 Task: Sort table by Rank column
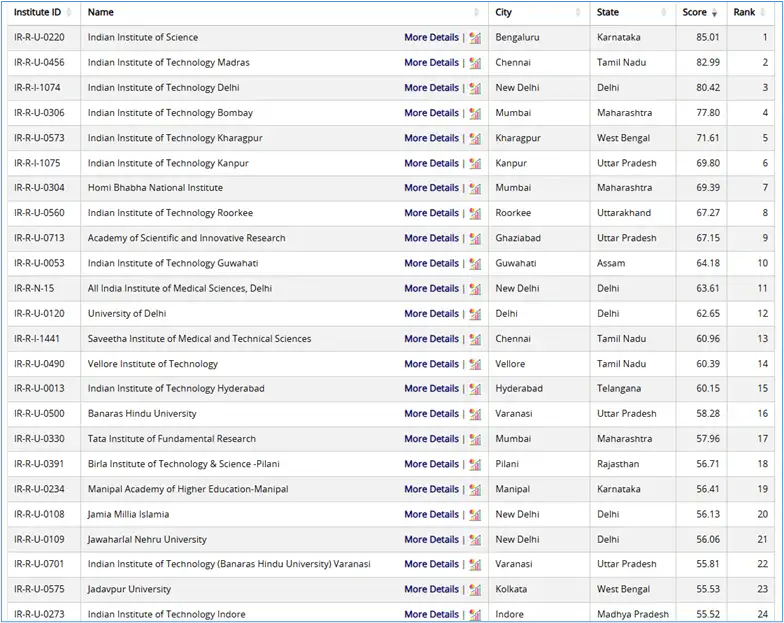pyautogui.click(x=762, y=12)
